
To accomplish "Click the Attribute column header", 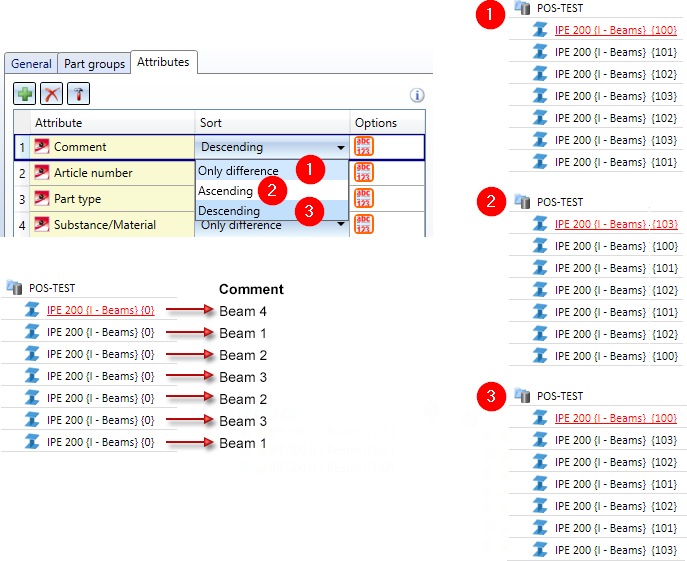I will tap(58, 123).
